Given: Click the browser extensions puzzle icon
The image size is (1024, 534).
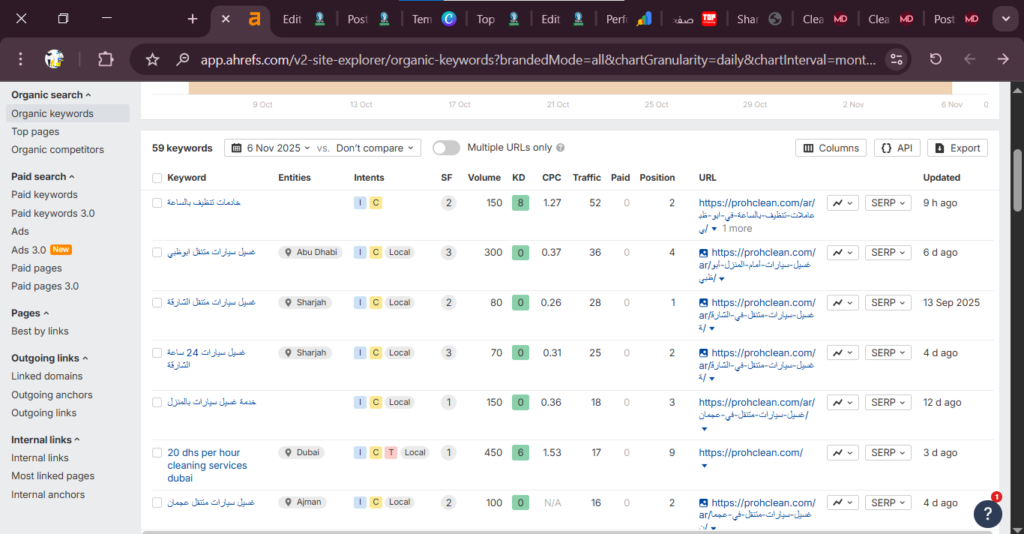Looking at the screenshot, I should tap(105, 59).
